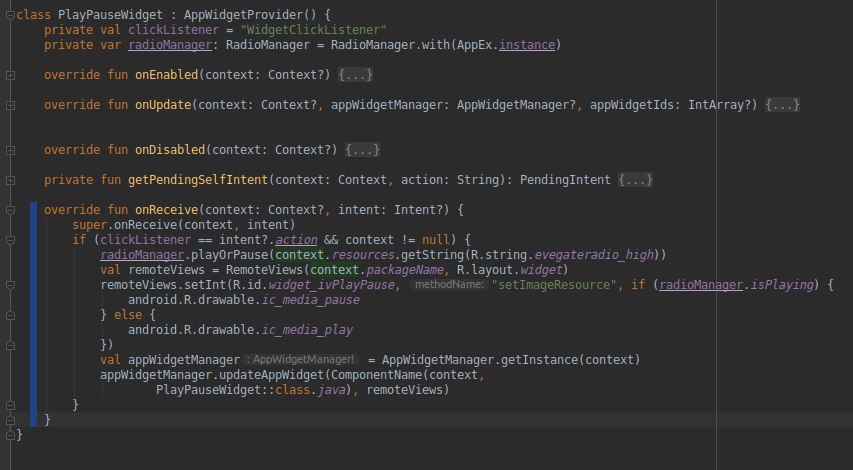The width and height of the screenshot is (853, 470).
Task: Click 'ic_media_play' drawable reference
Action: point(307,330)
